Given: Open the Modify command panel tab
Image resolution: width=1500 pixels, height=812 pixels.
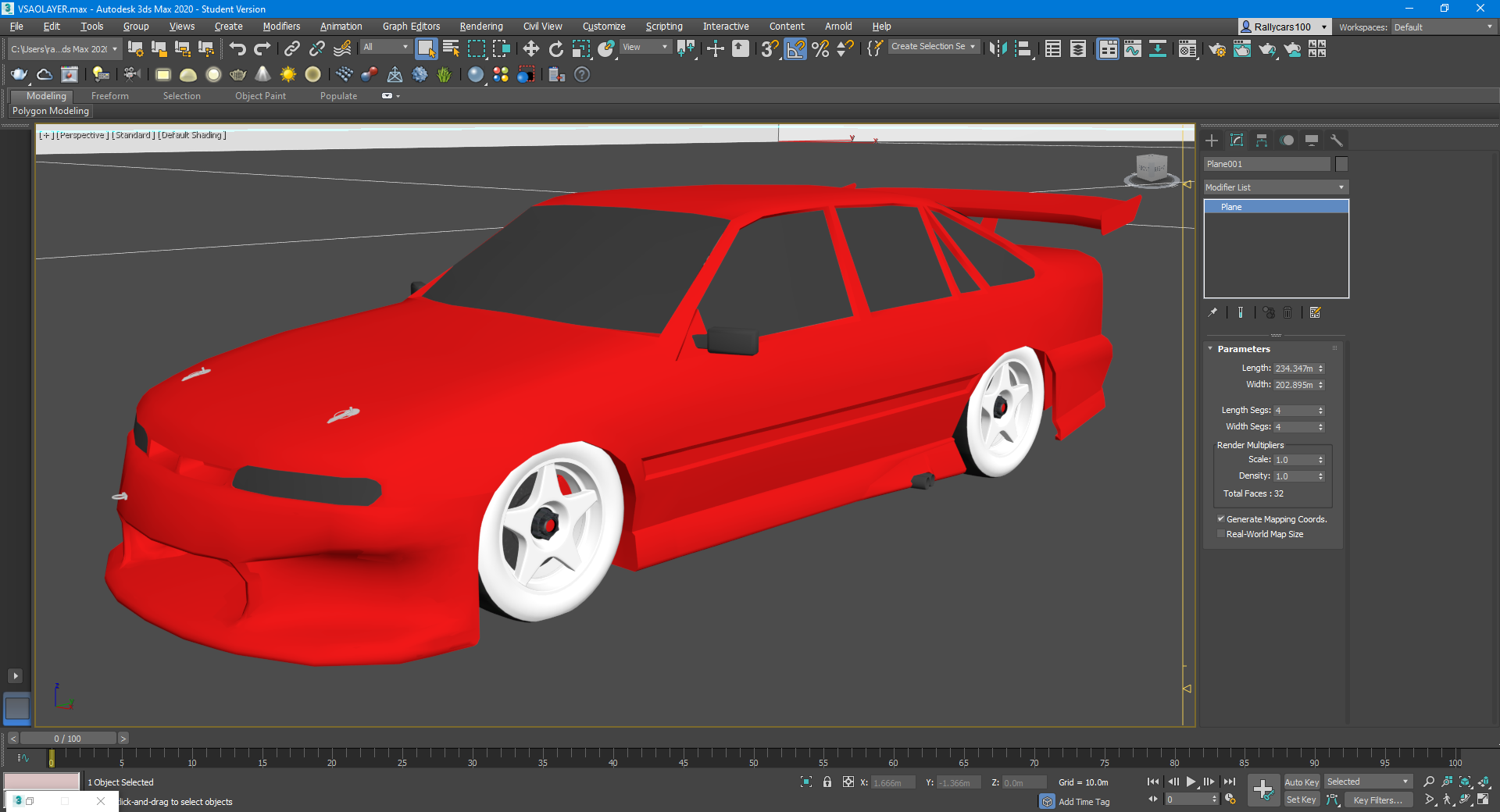Looking at the screenshot, I should 1237,141.
